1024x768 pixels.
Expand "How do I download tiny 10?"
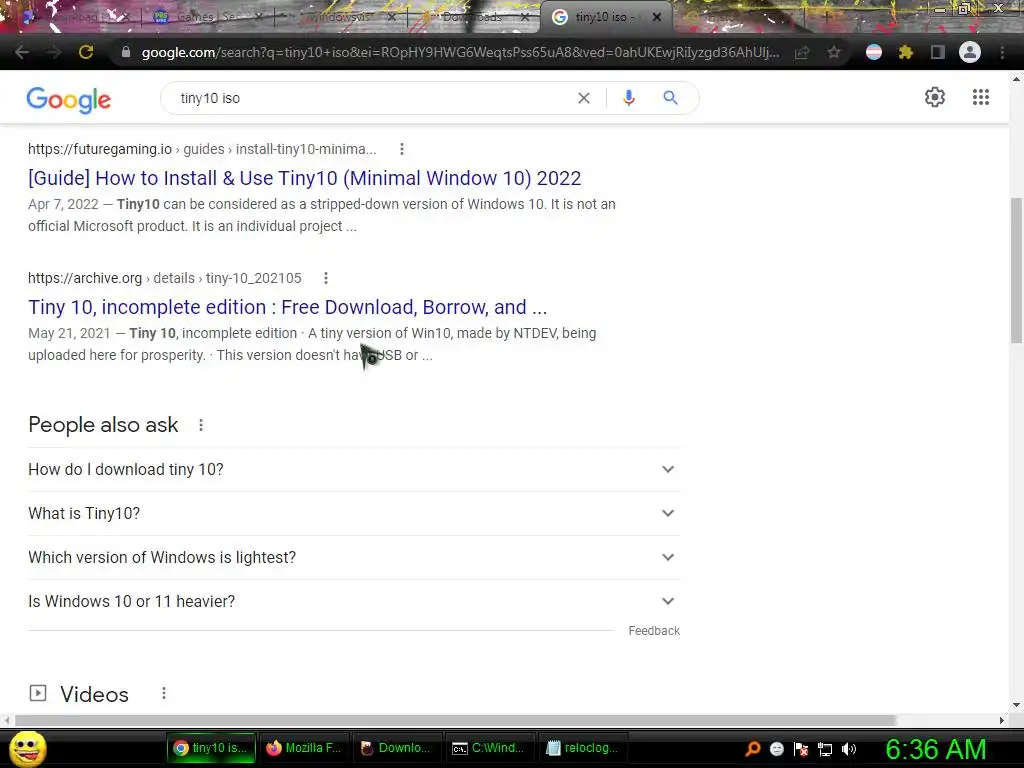pos(354,470)
